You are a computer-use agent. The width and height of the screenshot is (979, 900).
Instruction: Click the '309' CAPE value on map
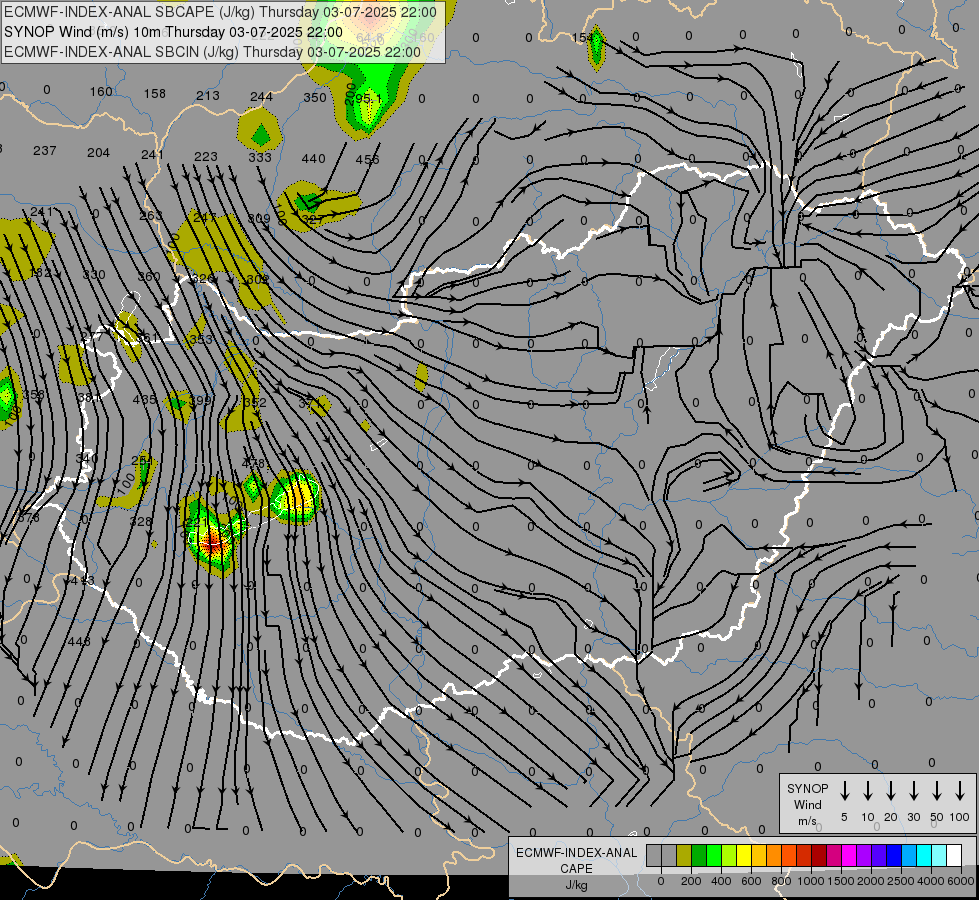click(x=259, y=219)
